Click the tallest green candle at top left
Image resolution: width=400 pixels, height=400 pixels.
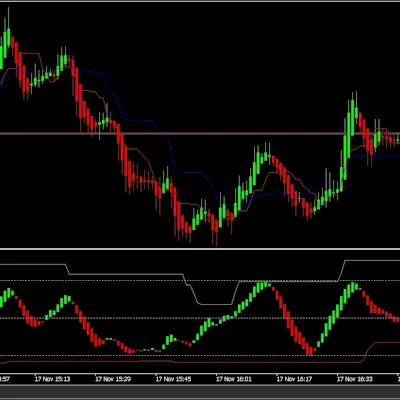point(8,33)
